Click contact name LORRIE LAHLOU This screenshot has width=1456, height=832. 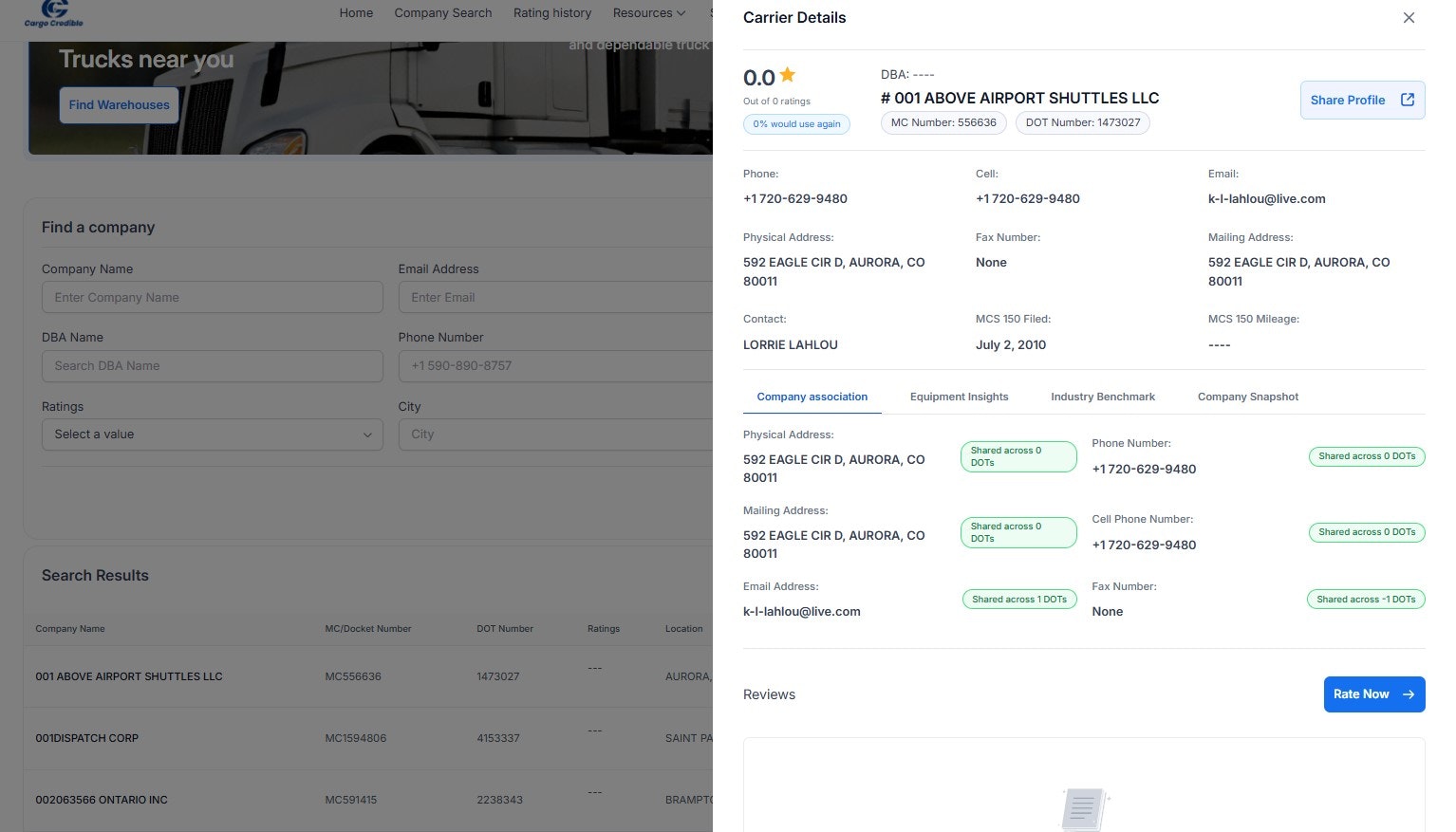coord(791,345)
